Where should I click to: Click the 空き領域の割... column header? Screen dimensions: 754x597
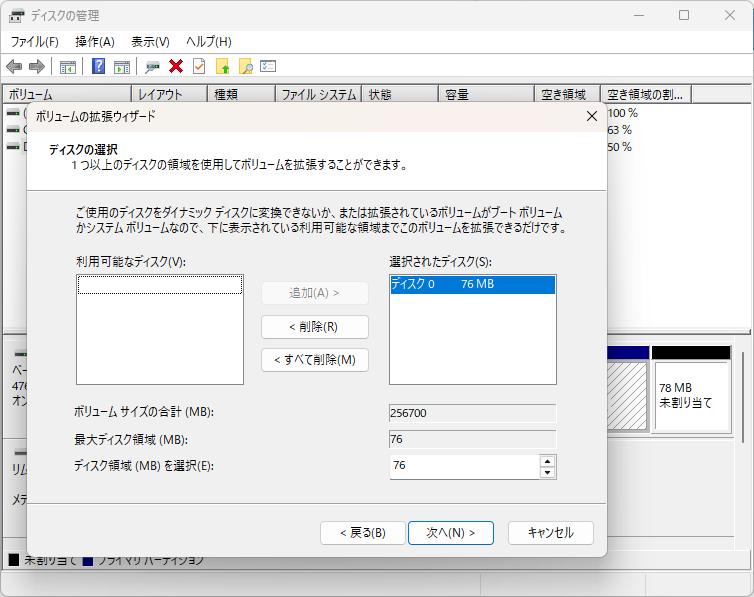point(646,94)
